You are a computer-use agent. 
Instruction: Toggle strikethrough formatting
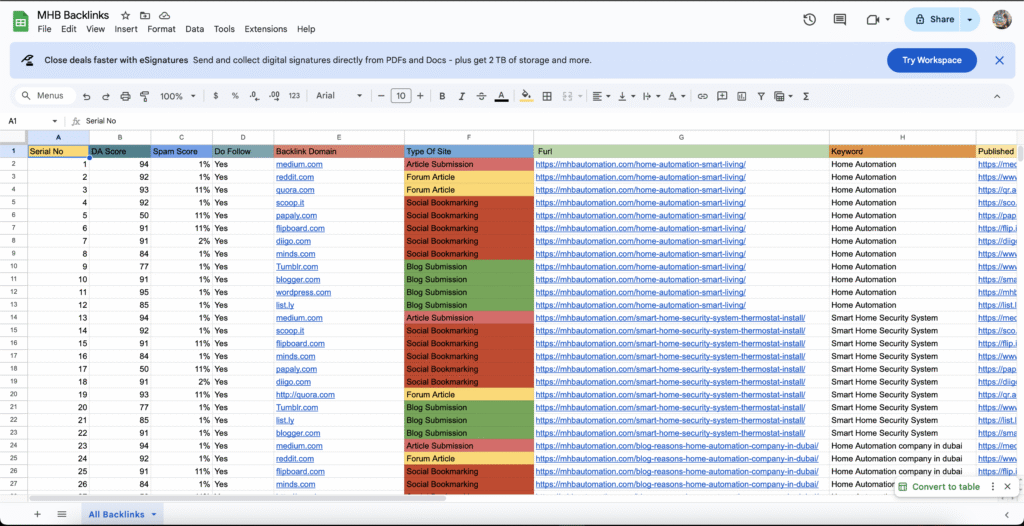(481, 96)
